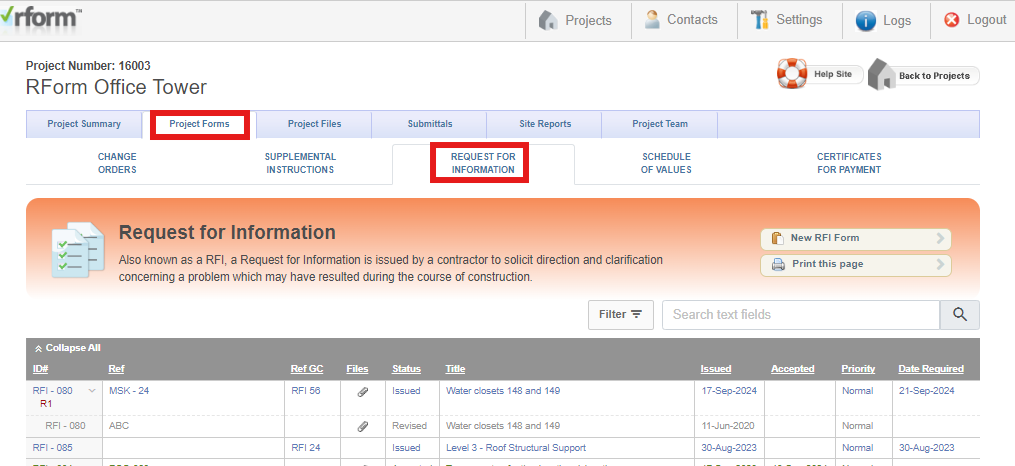This screenshot has width=1015, height=466.
Task: Open Level 3 - Roof Structural Support
Action: [516, 448]
